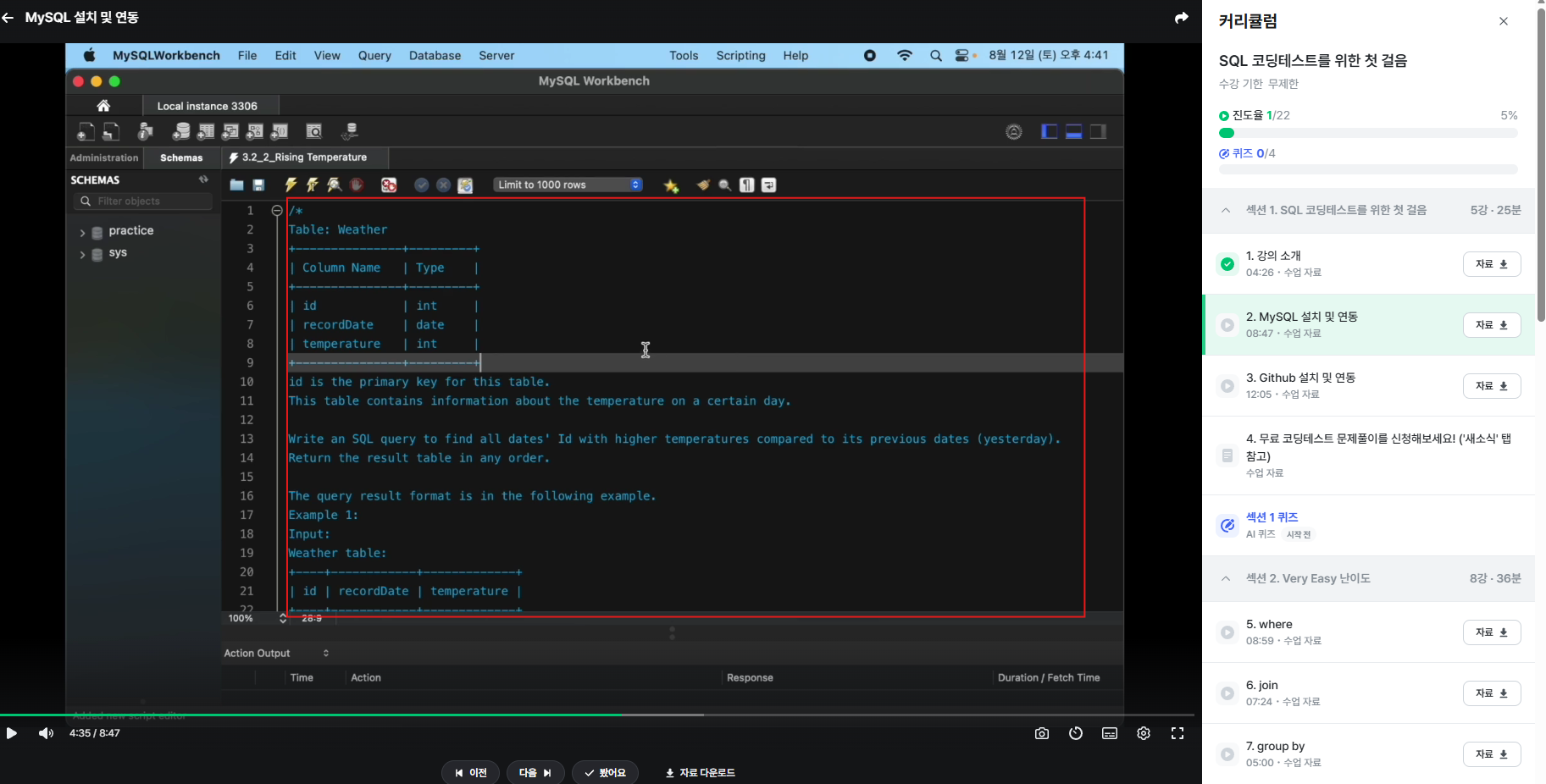Viewport: 1546px width, 784px height.
Task: Filter objects in the schemas search field
Action: pyautogui.click(x=142, y=202)
